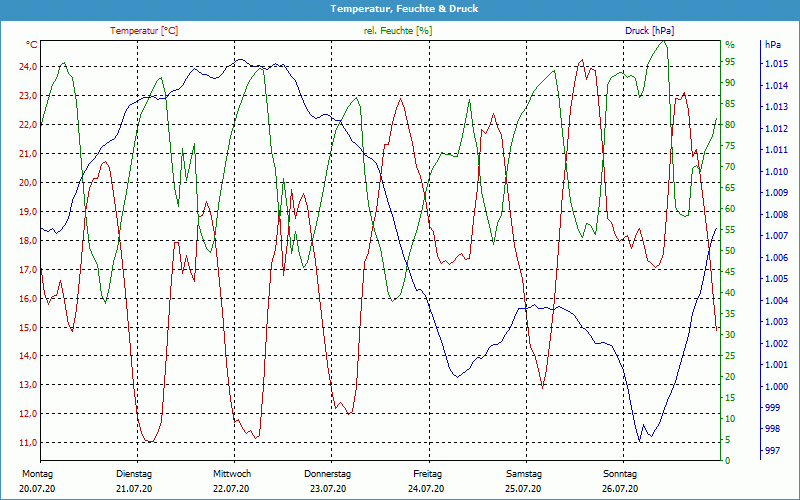The height and width of the screenshot is (500, 800).
Task: Click the 'hPa' pressure axis unit label
Action: [x=772, y=45]
